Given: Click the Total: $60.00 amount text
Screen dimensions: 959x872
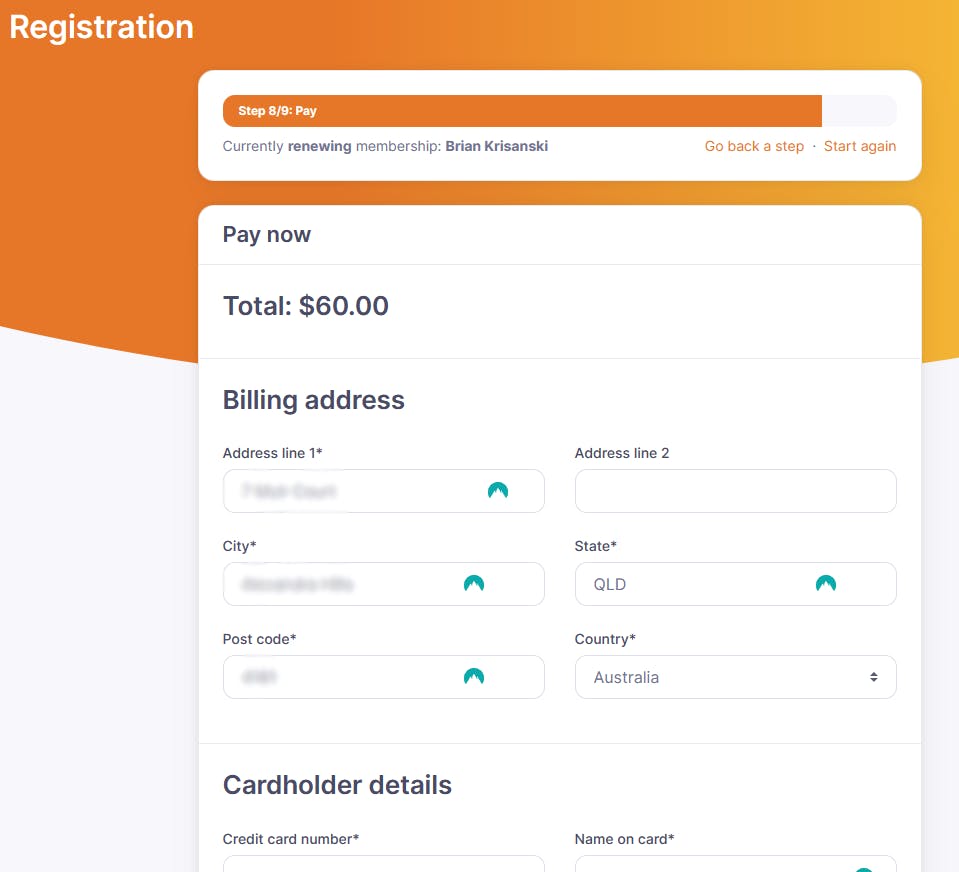Looking at the screenshot, I should click(x=306, y=306).
